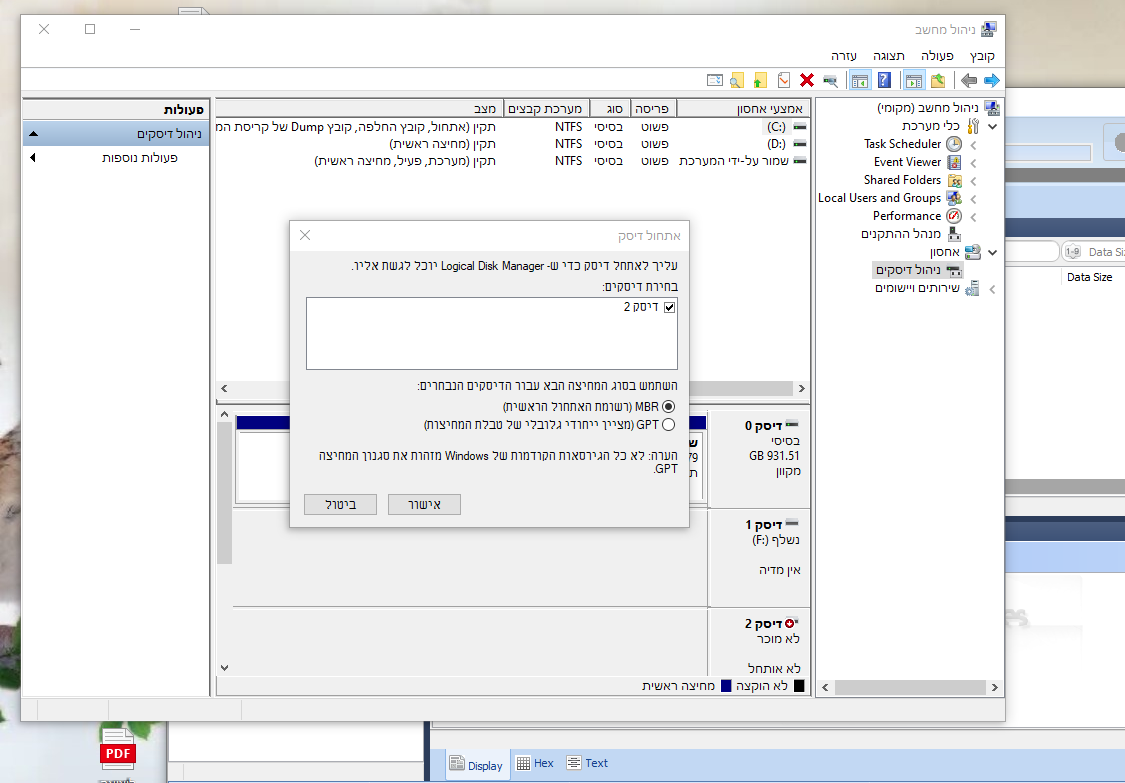This screenshot has height=783, width=1125.
Task: Expand the Task Scheduler tree node
Action: [x=974, y=145]
